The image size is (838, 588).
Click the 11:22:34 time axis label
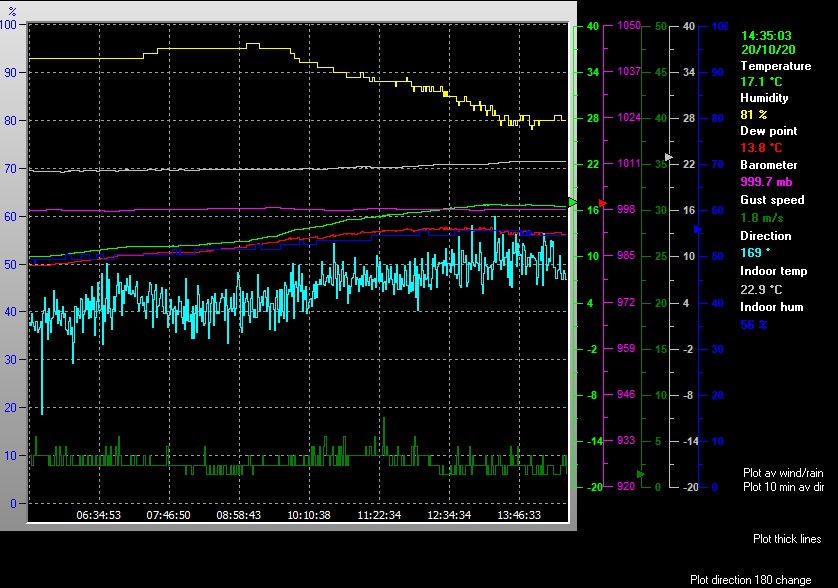379,515
